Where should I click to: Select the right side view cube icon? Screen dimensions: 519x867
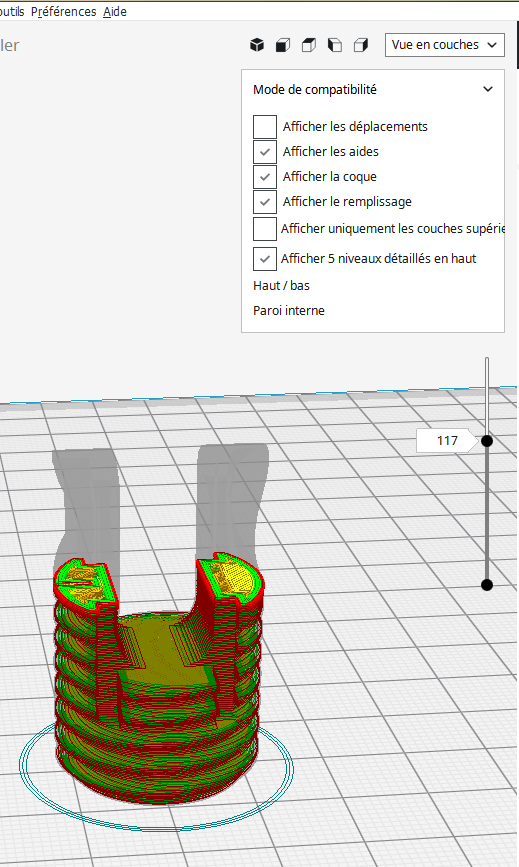tap(361, 45)
